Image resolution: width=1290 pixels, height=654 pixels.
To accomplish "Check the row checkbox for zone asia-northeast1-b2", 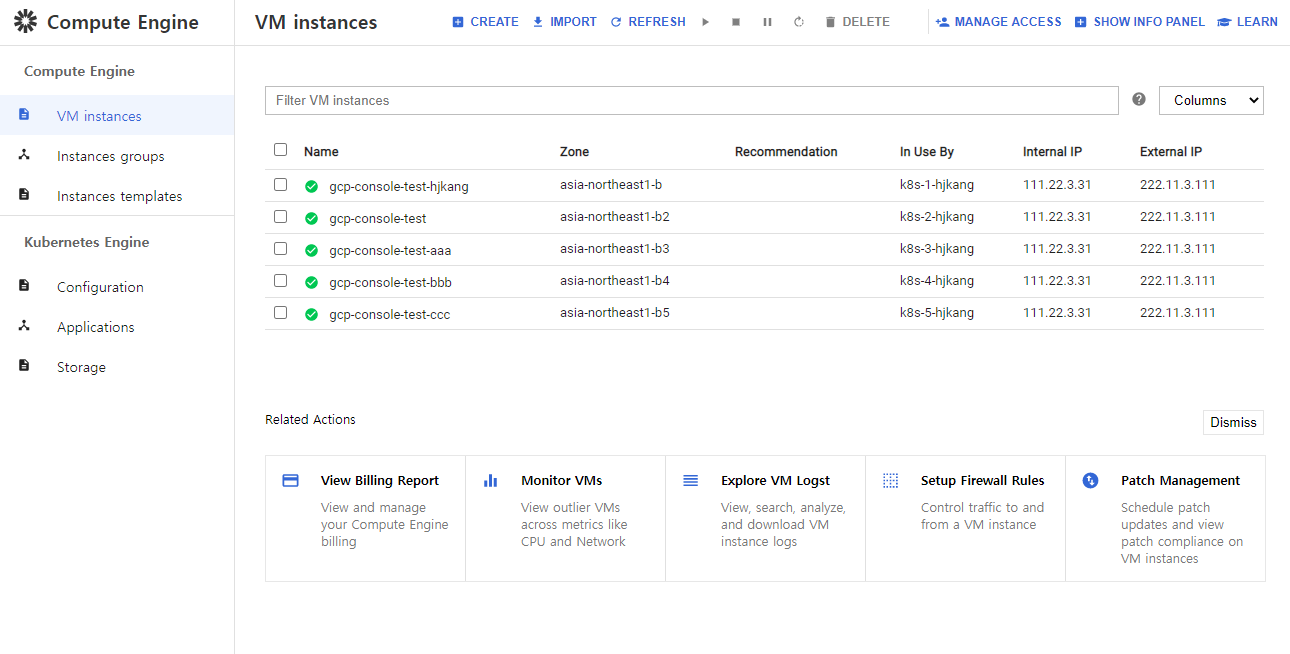I will coord(280,217).
